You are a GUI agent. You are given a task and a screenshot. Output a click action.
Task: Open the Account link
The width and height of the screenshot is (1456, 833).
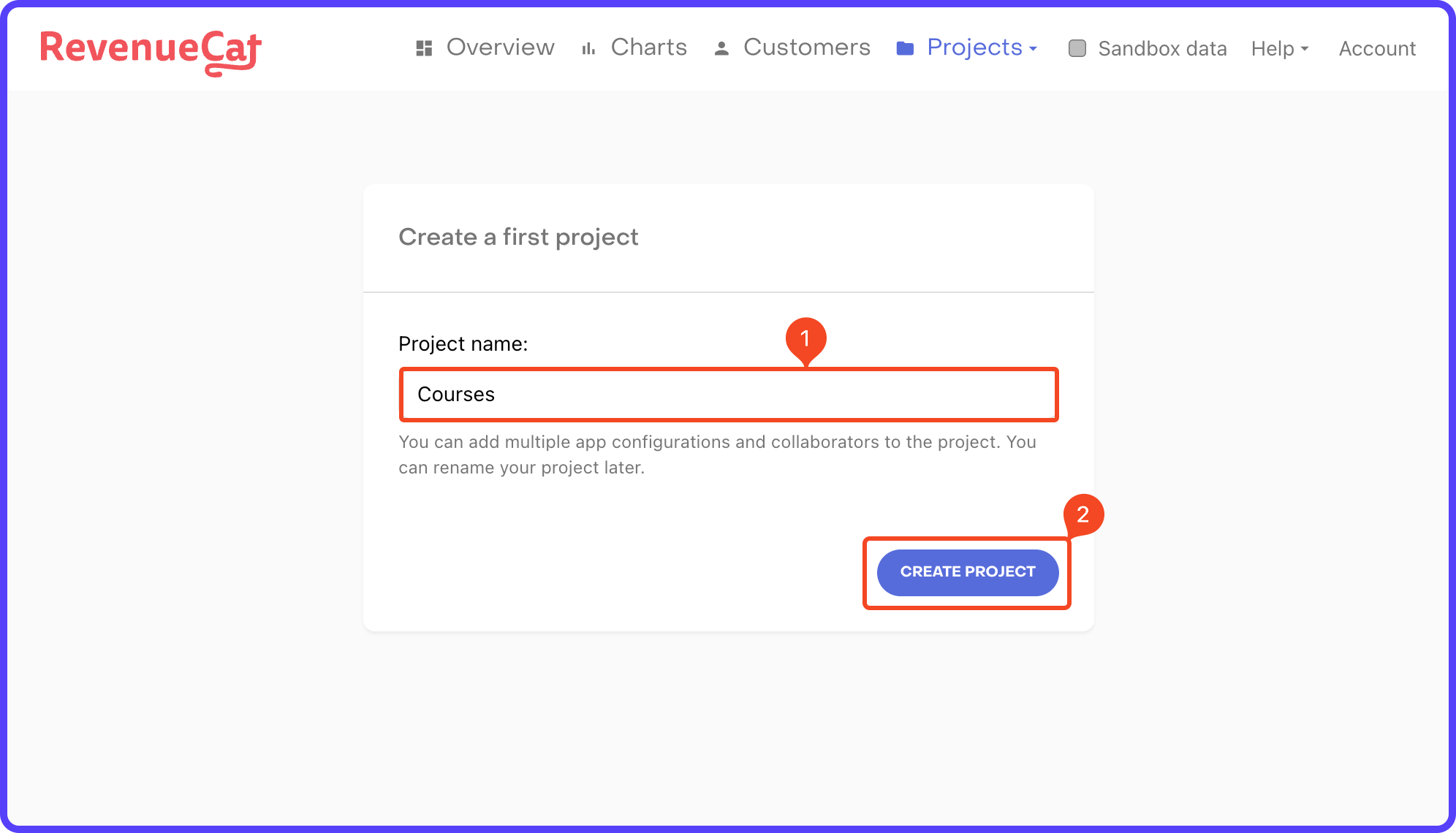point(1377,48)
